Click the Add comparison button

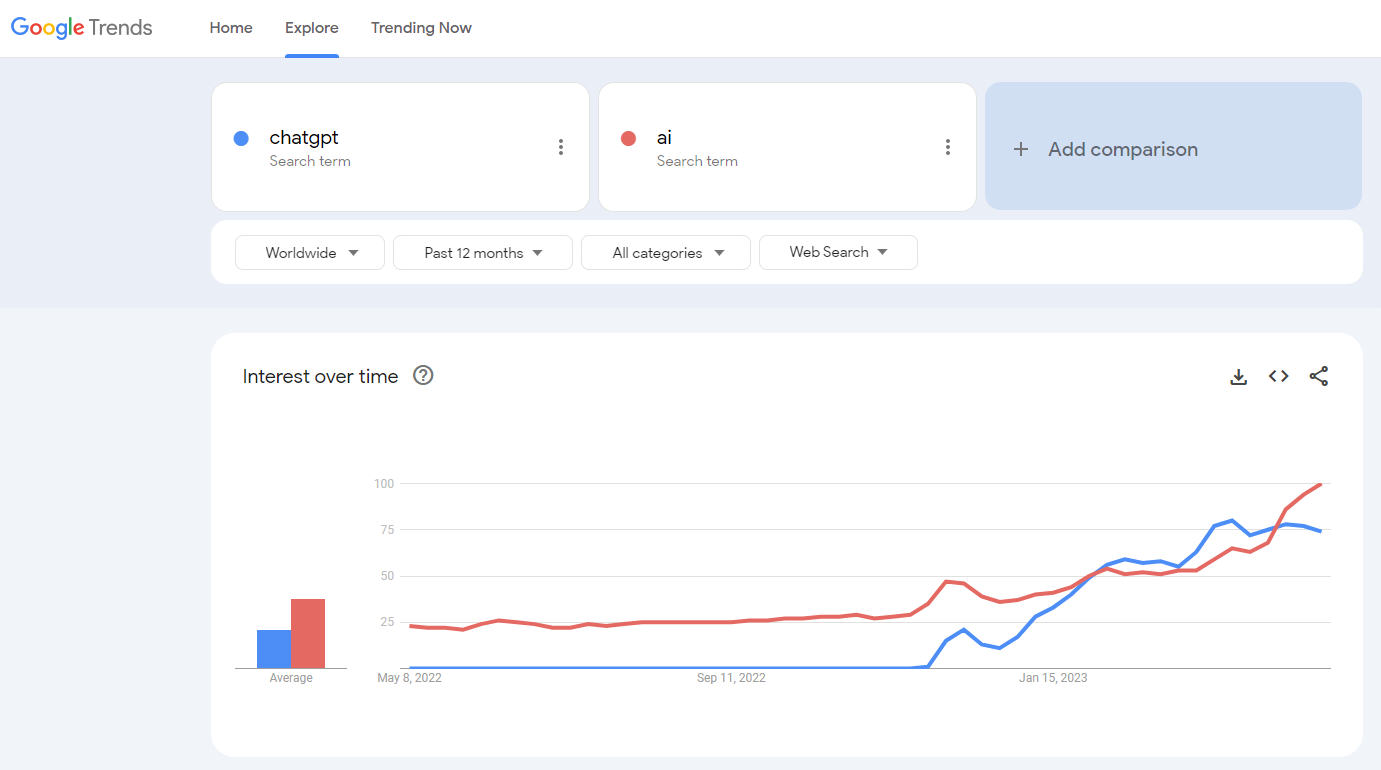pyautogui.click(x=1173, y=146)
